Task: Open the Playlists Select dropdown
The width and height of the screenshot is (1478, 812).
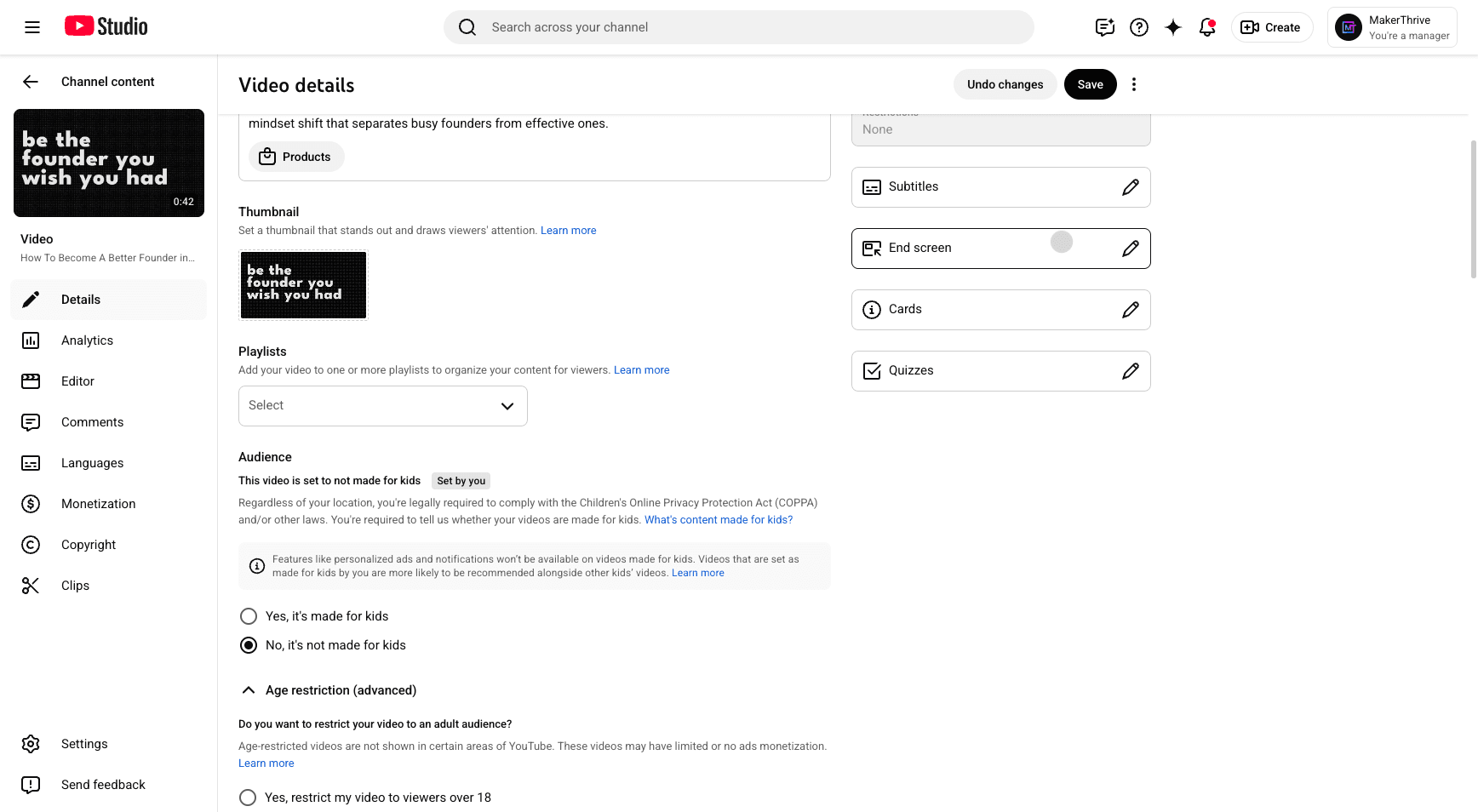Action: click(x=383, y=406)
